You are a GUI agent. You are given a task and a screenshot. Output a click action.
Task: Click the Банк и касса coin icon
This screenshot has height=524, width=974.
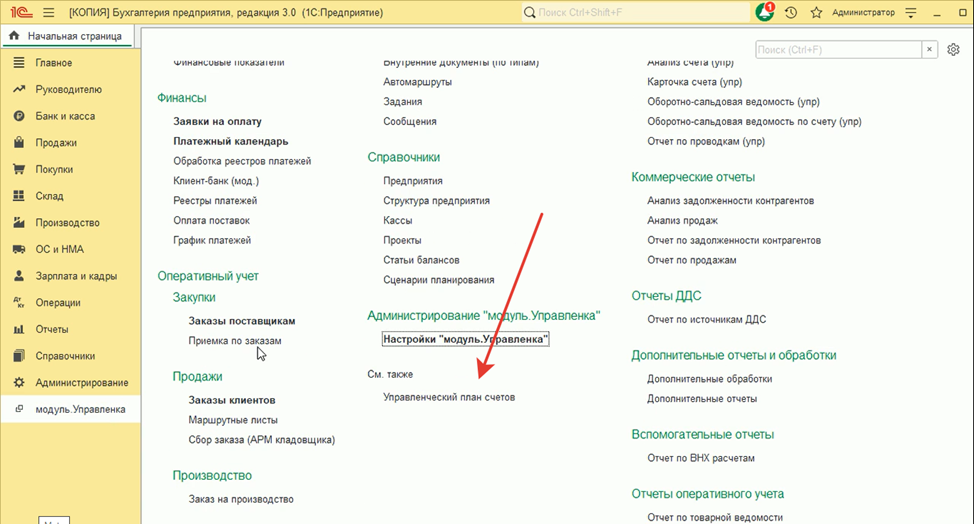tap(19, 116)
